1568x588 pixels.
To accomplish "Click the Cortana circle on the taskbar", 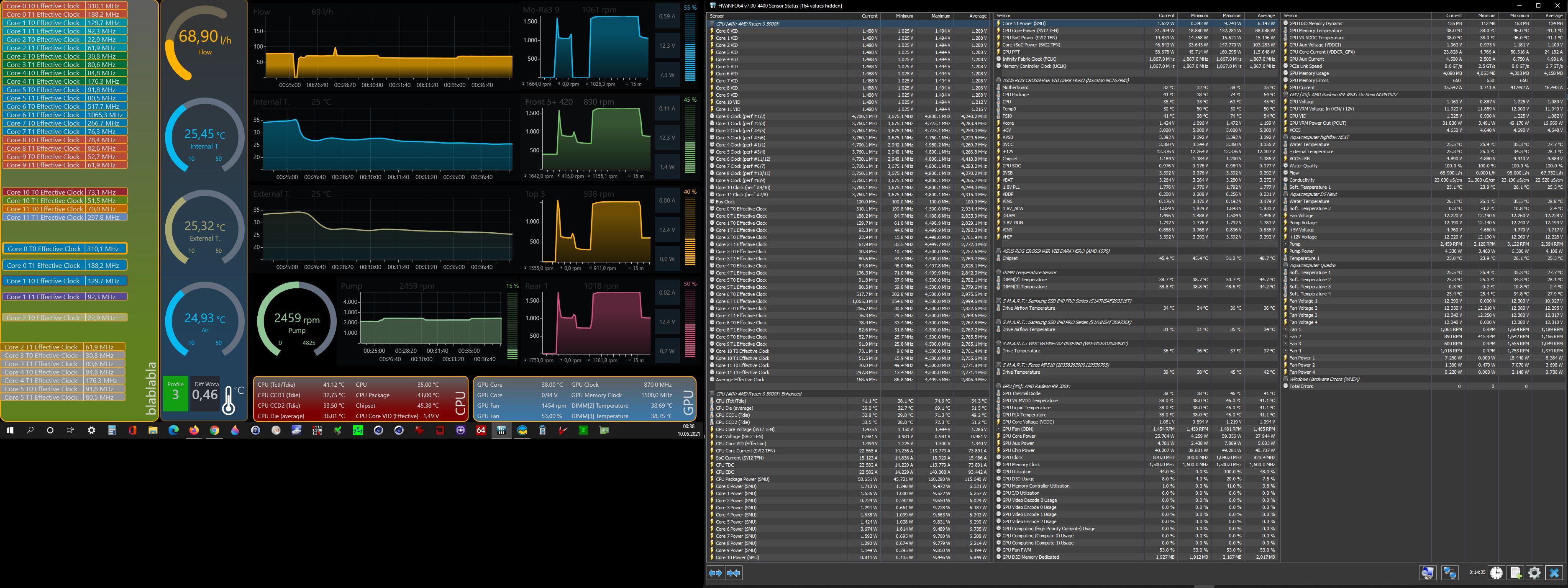I will 50,430.
